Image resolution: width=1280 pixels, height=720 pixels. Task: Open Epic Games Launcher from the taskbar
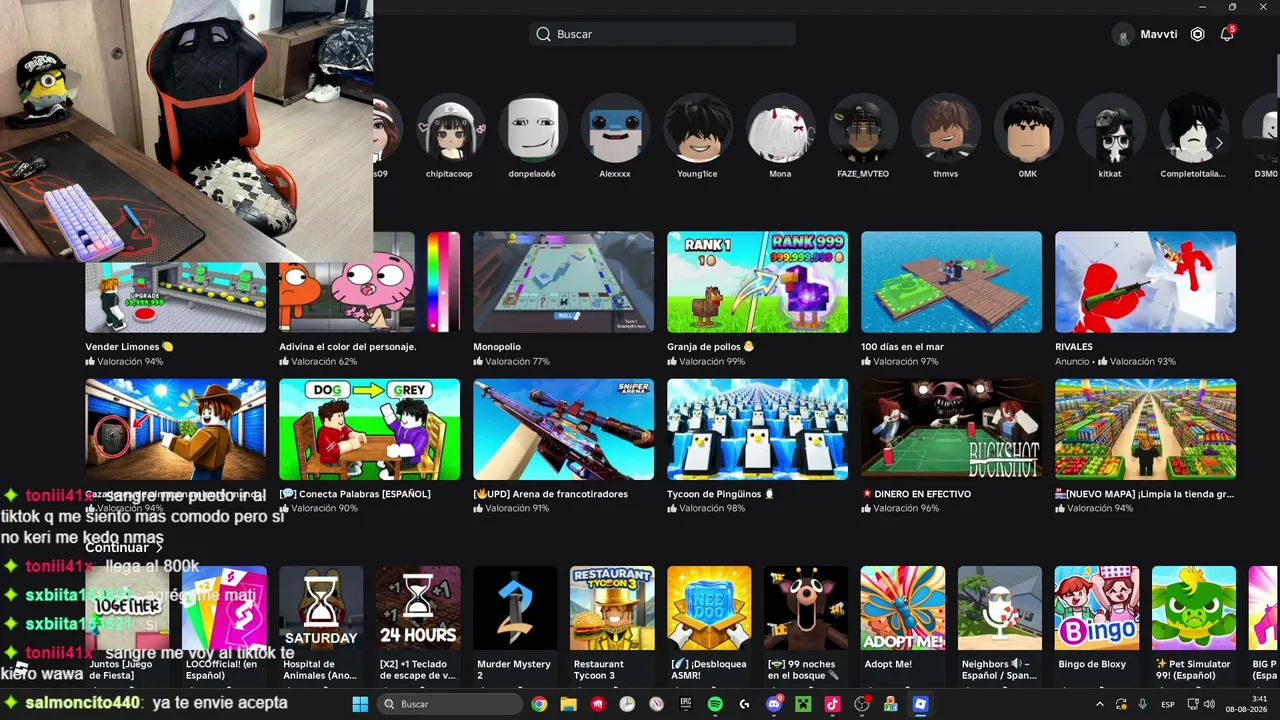click(x=686, y=704)
